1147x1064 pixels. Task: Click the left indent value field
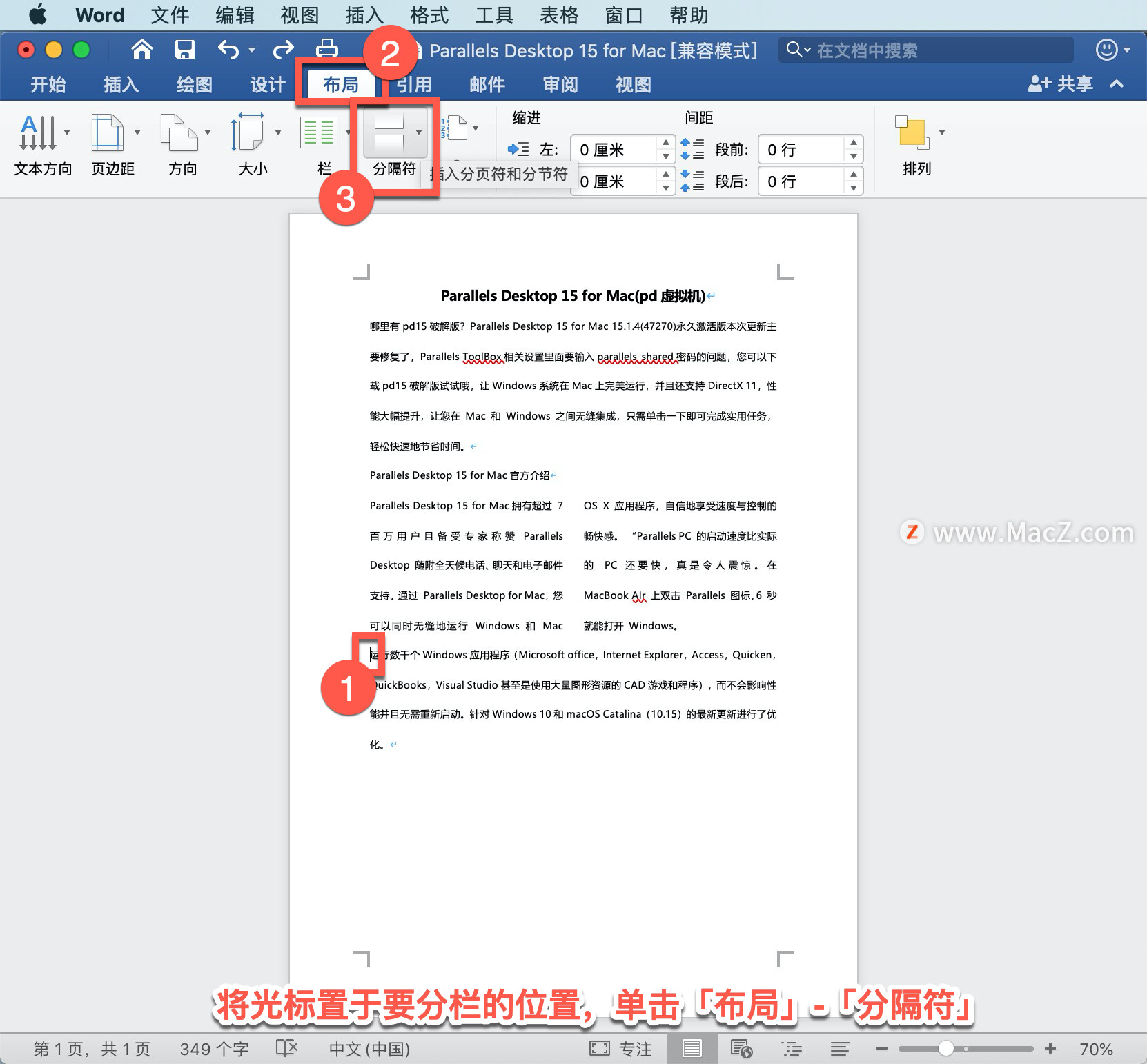point(614,149)
